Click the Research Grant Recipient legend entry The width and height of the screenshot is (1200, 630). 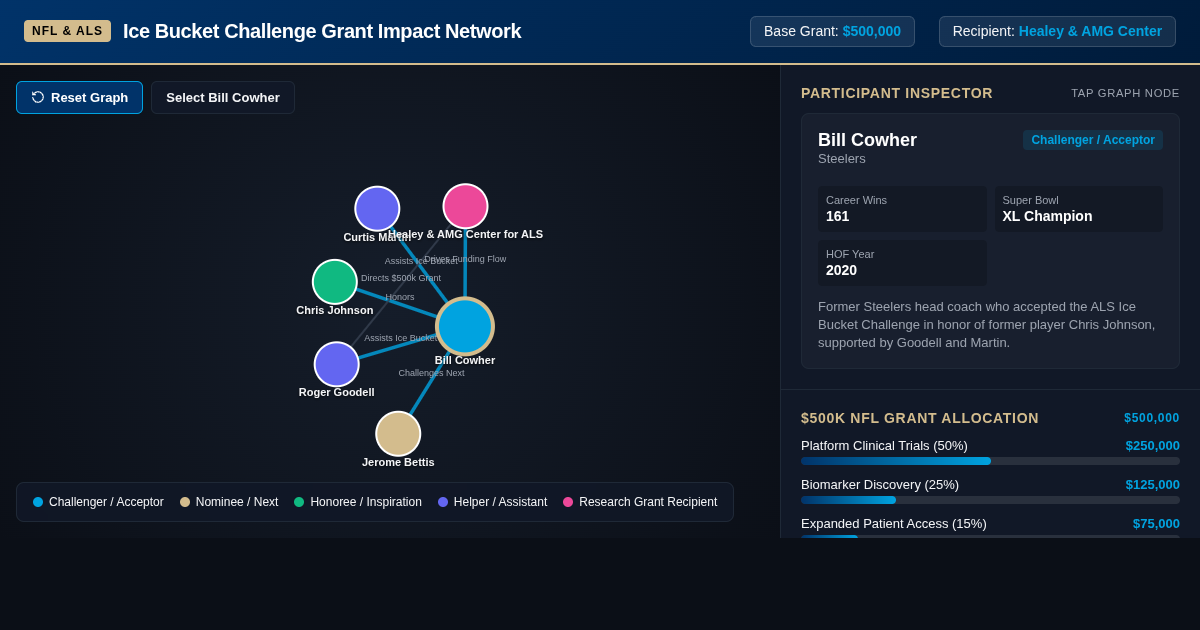[x=640, y=502]
